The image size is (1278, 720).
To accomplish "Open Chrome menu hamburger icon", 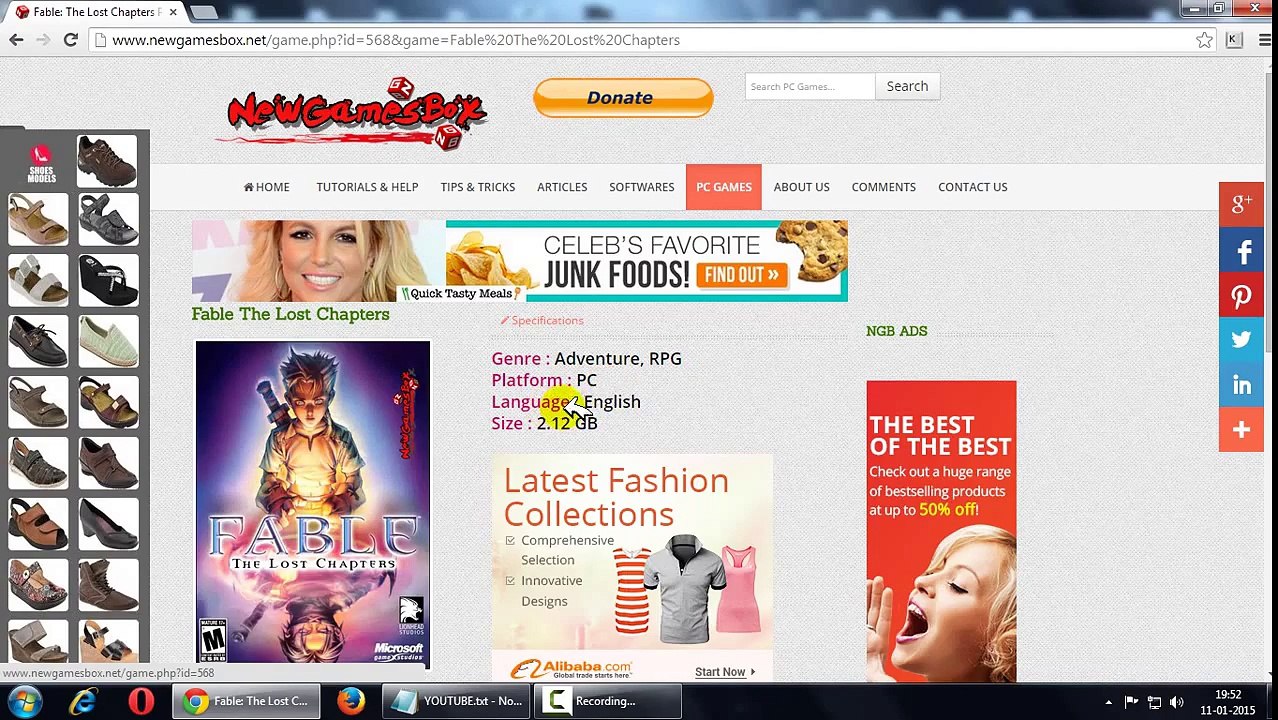I will tap(1264, 40).
